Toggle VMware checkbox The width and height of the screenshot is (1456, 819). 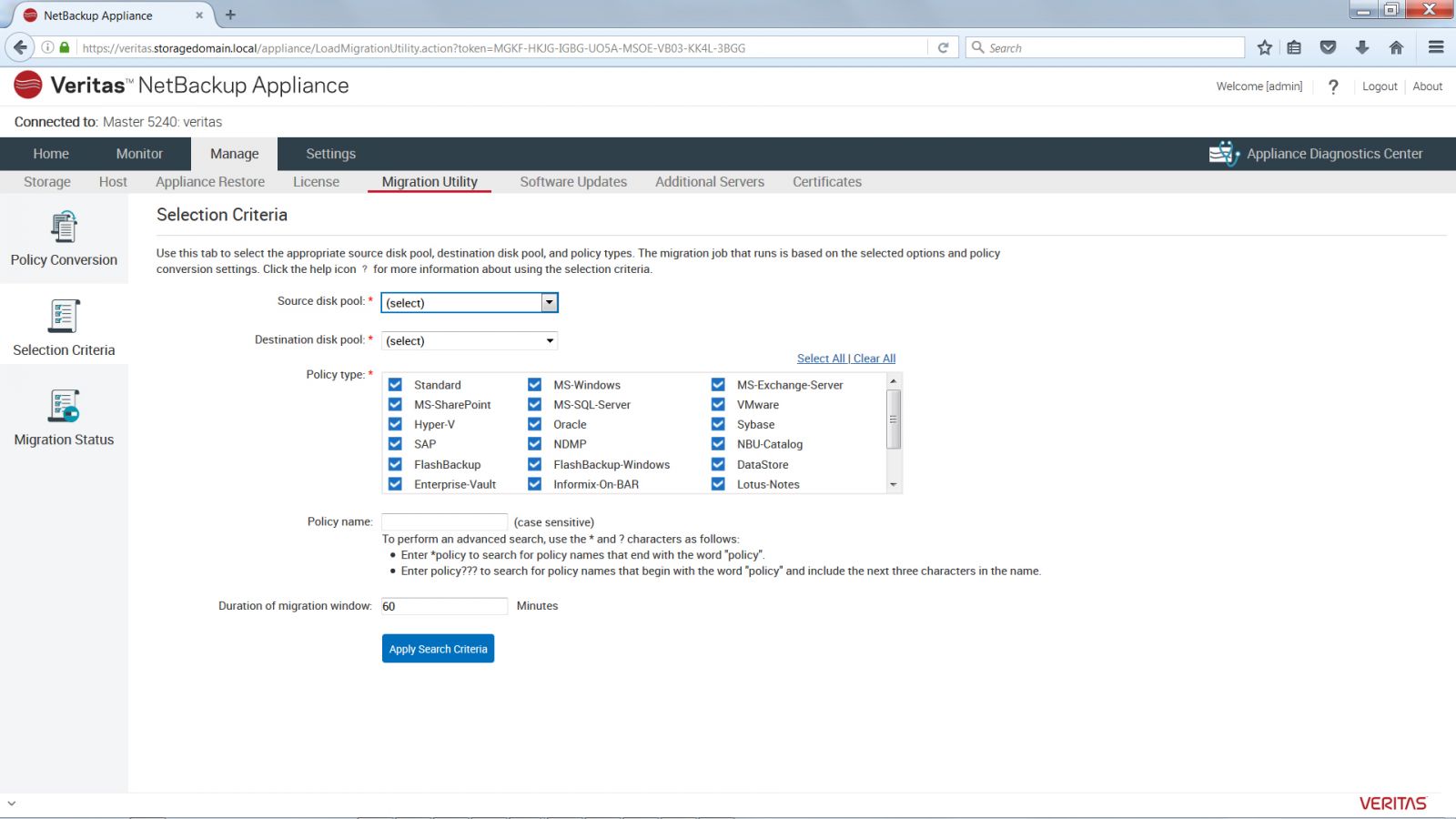pyautogui.click(x=718, y=404)
